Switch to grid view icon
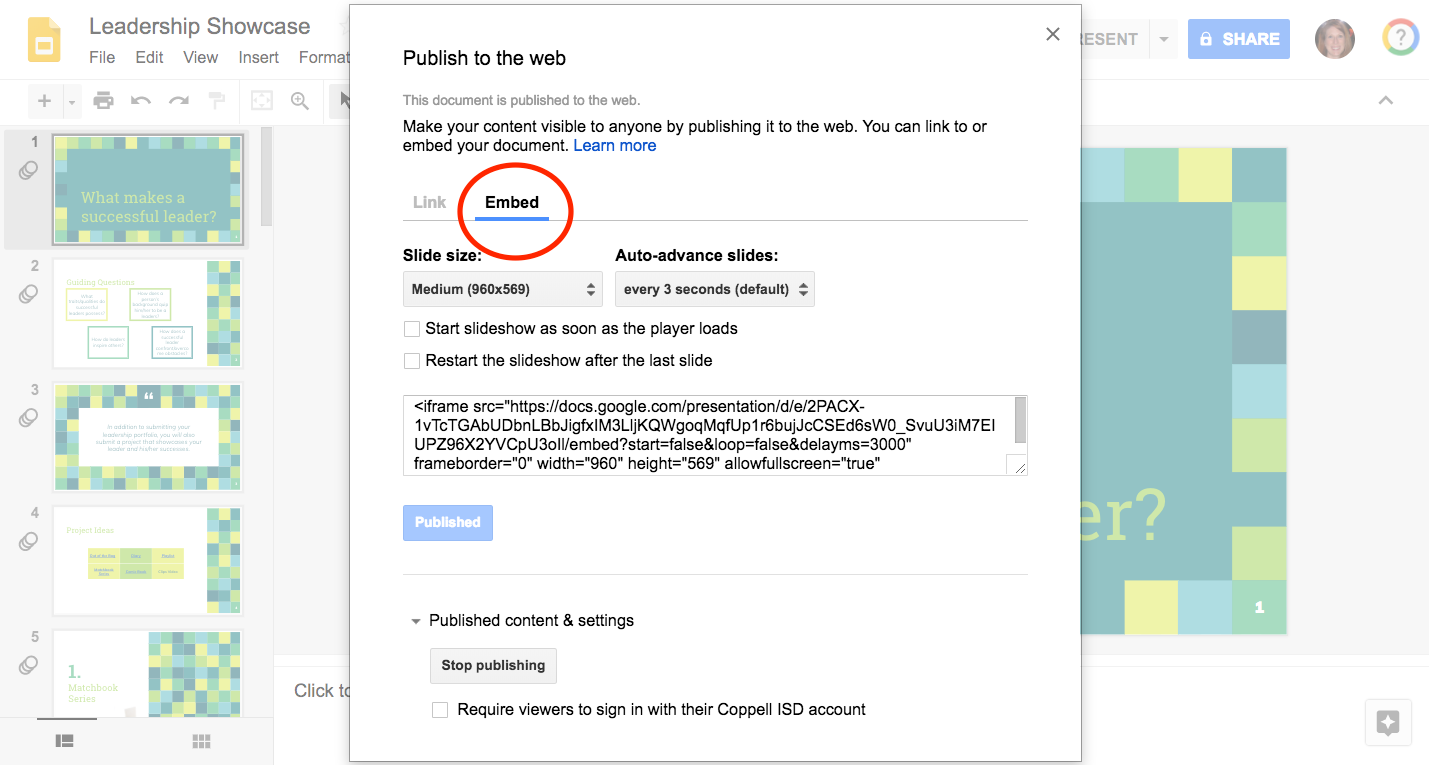Image resolution: width=1429 pixels, height=765 pixels. (201, 741)
